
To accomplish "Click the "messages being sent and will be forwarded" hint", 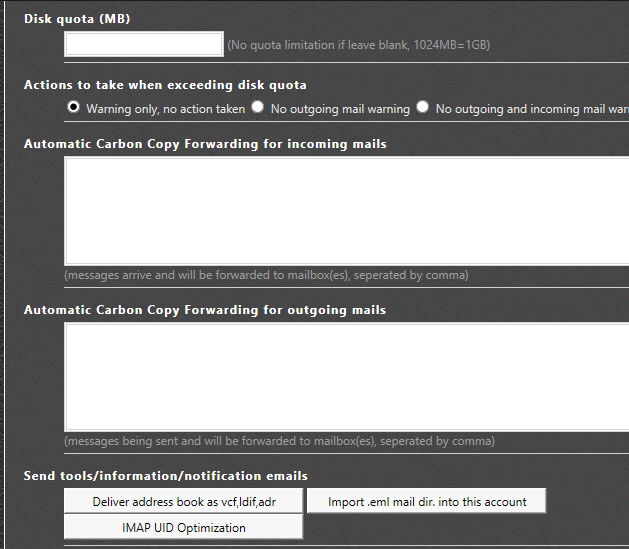I will click(279, 441).
